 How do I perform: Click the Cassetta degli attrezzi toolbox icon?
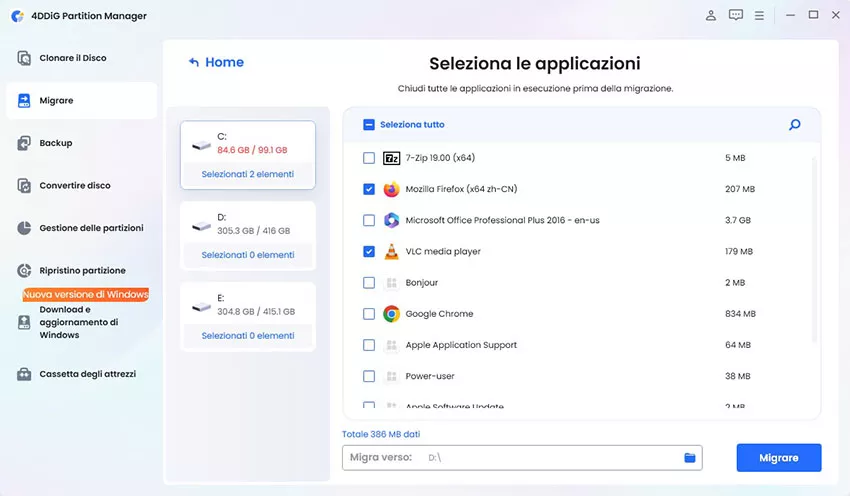[24, 374]
